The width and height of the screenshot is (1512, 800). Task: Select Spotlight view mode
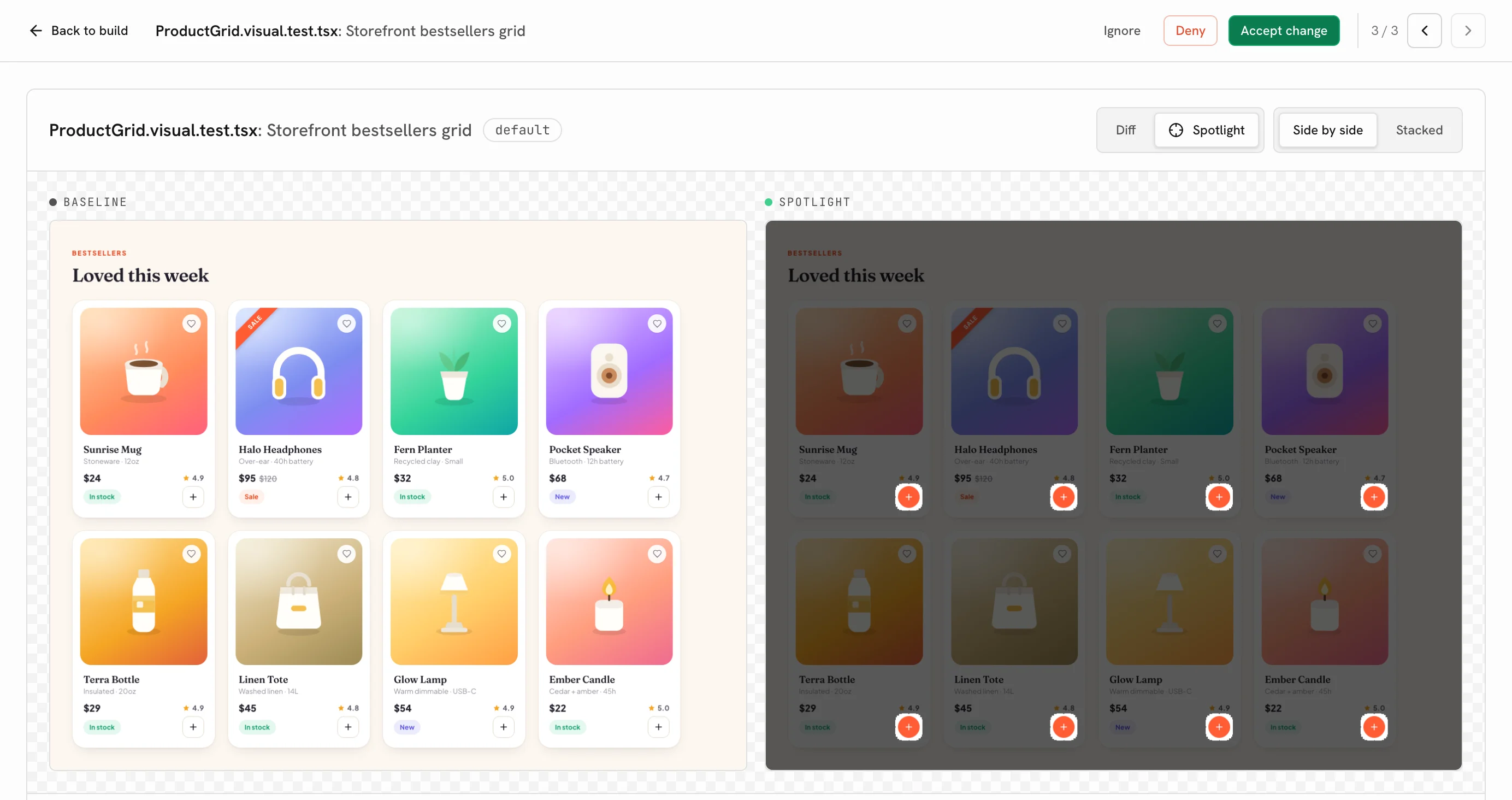tap(1206, 130)
